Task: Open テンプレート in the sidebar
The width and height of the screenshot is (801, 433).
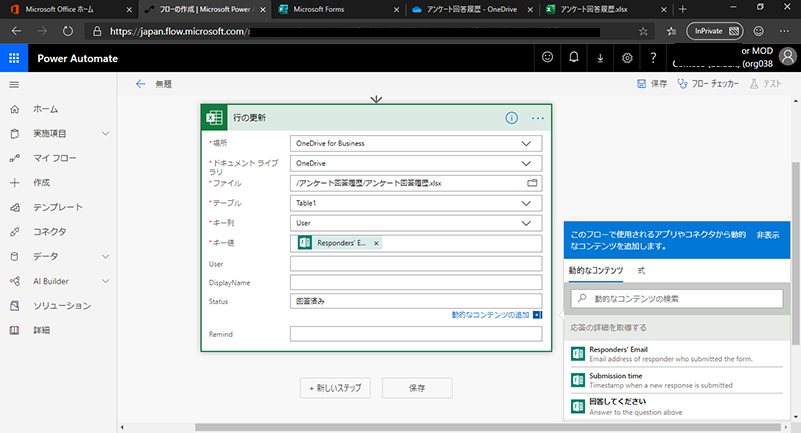Action: 58,207
